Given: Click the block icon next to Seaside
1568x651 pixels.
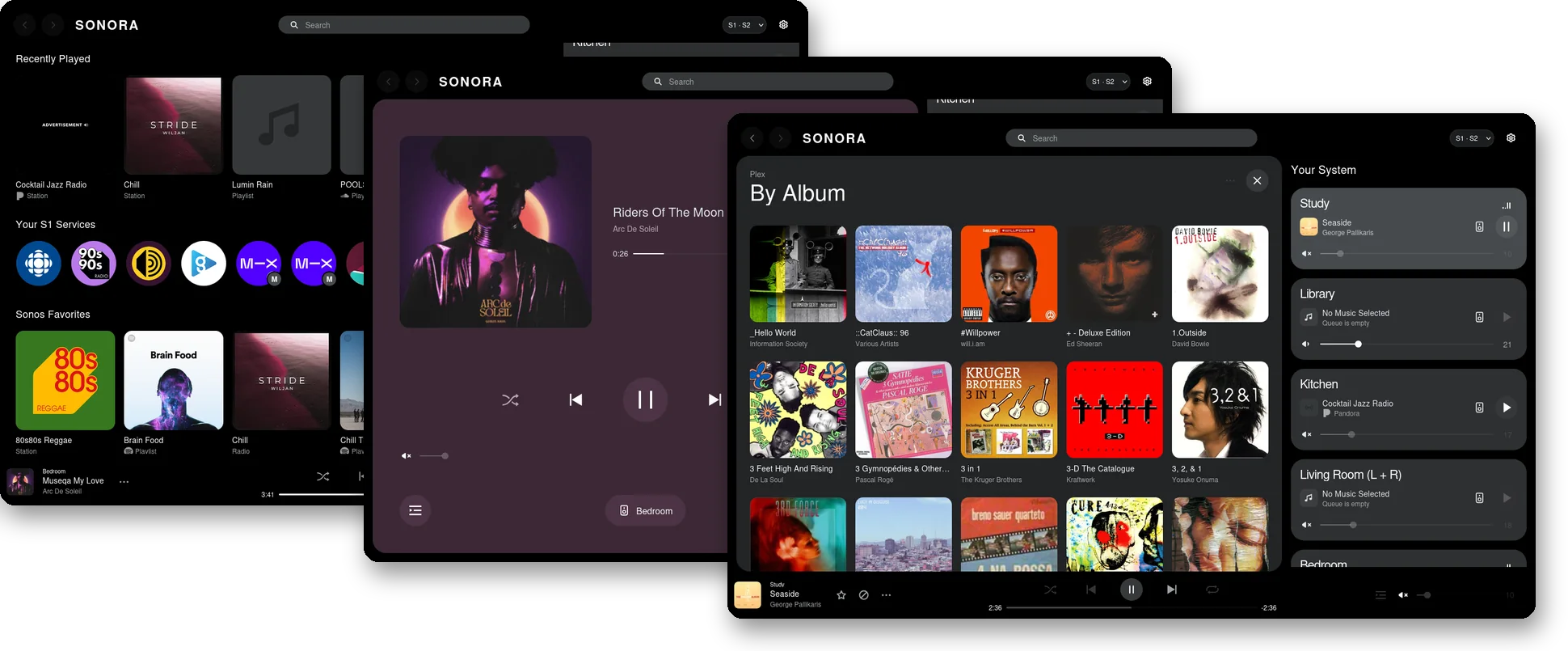Looking at the screenshot, I should pos(864,595).
